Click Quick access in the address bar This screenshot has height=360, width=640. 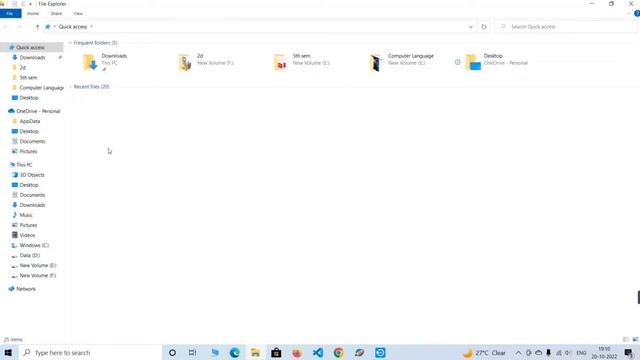pos(73,27)
